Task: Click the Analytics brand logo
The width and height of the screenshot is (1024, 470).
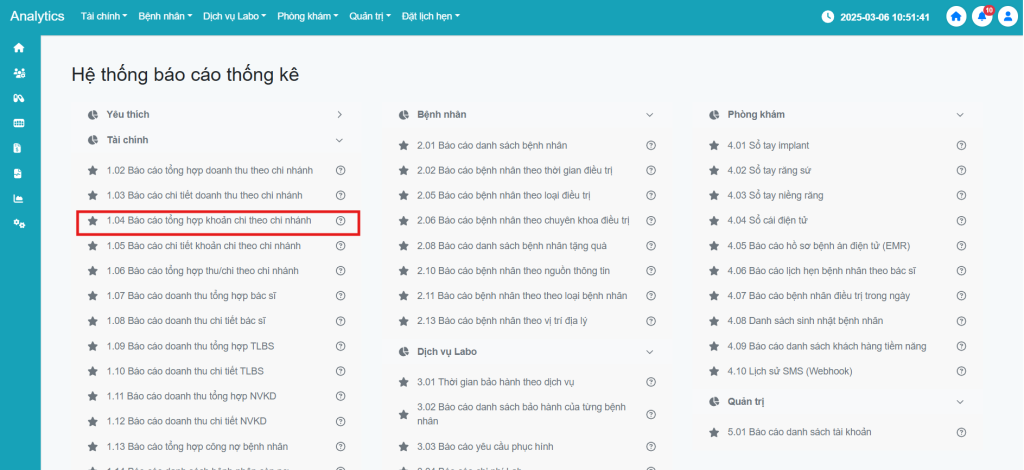Action: coord(37,17)
